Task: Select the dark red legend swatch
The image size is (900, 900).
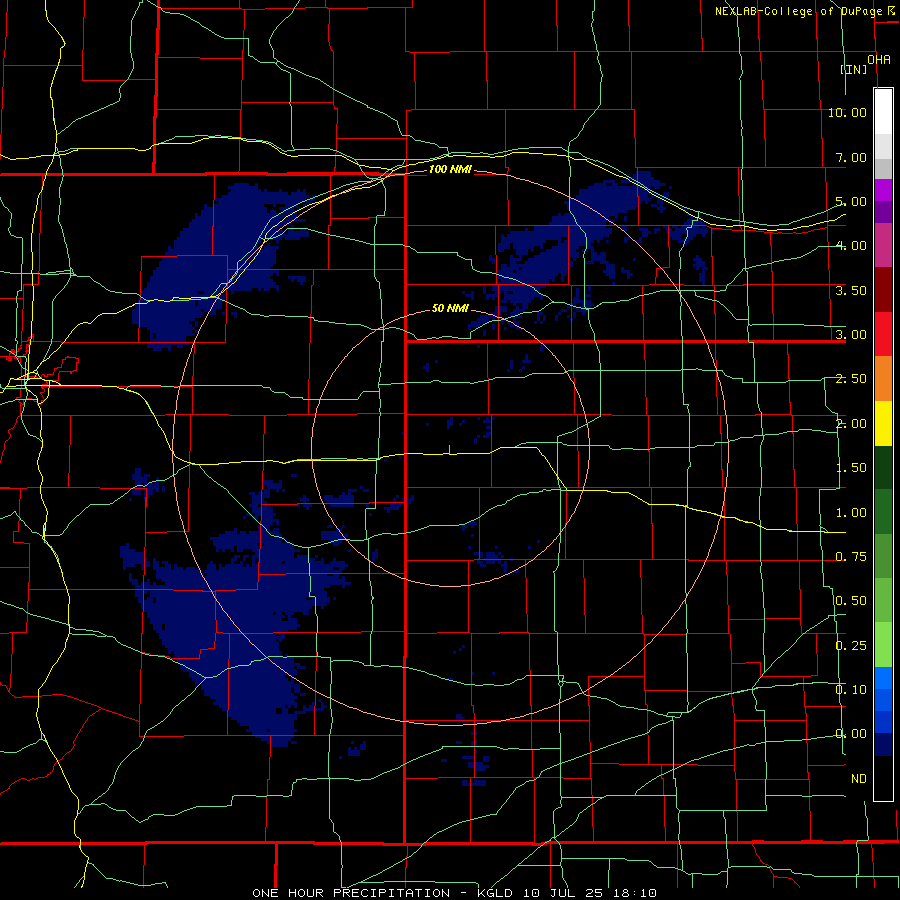Action: pos(883,289)
